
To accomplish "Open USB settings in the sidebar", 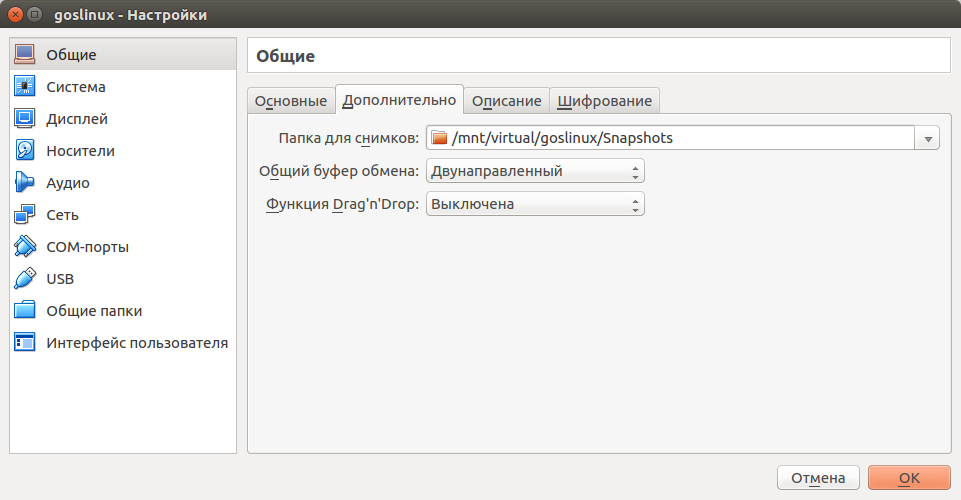I will pos(123,279).
